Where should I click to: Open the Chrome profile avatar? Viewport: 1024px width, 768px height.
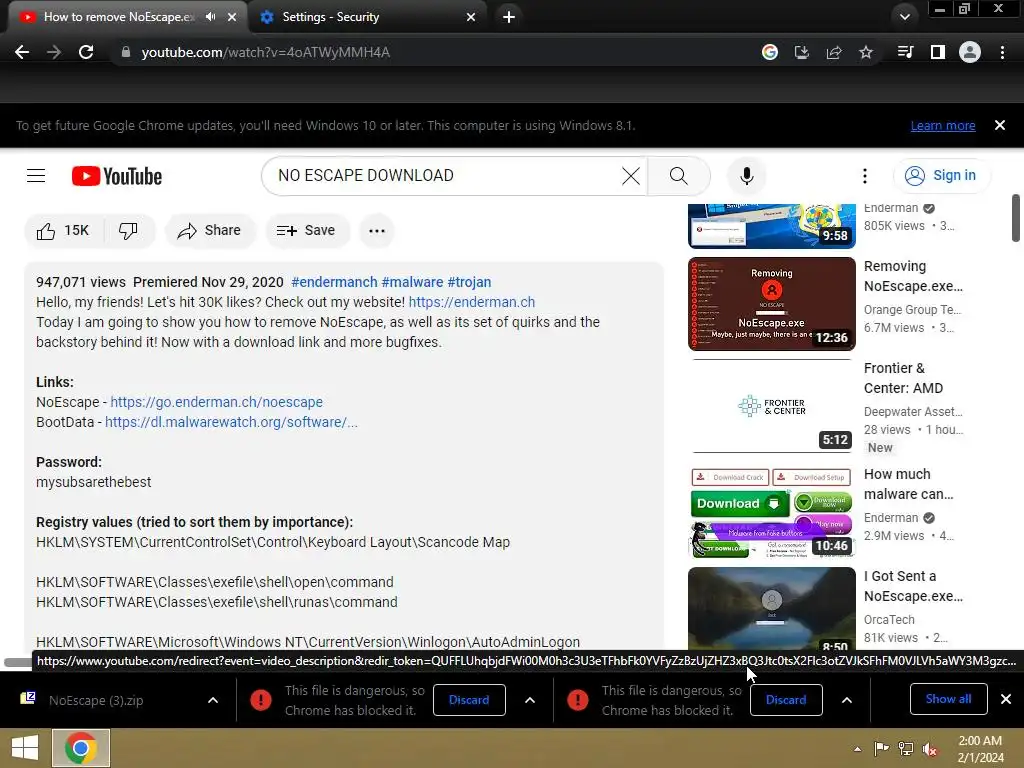[x=970, y=52]
